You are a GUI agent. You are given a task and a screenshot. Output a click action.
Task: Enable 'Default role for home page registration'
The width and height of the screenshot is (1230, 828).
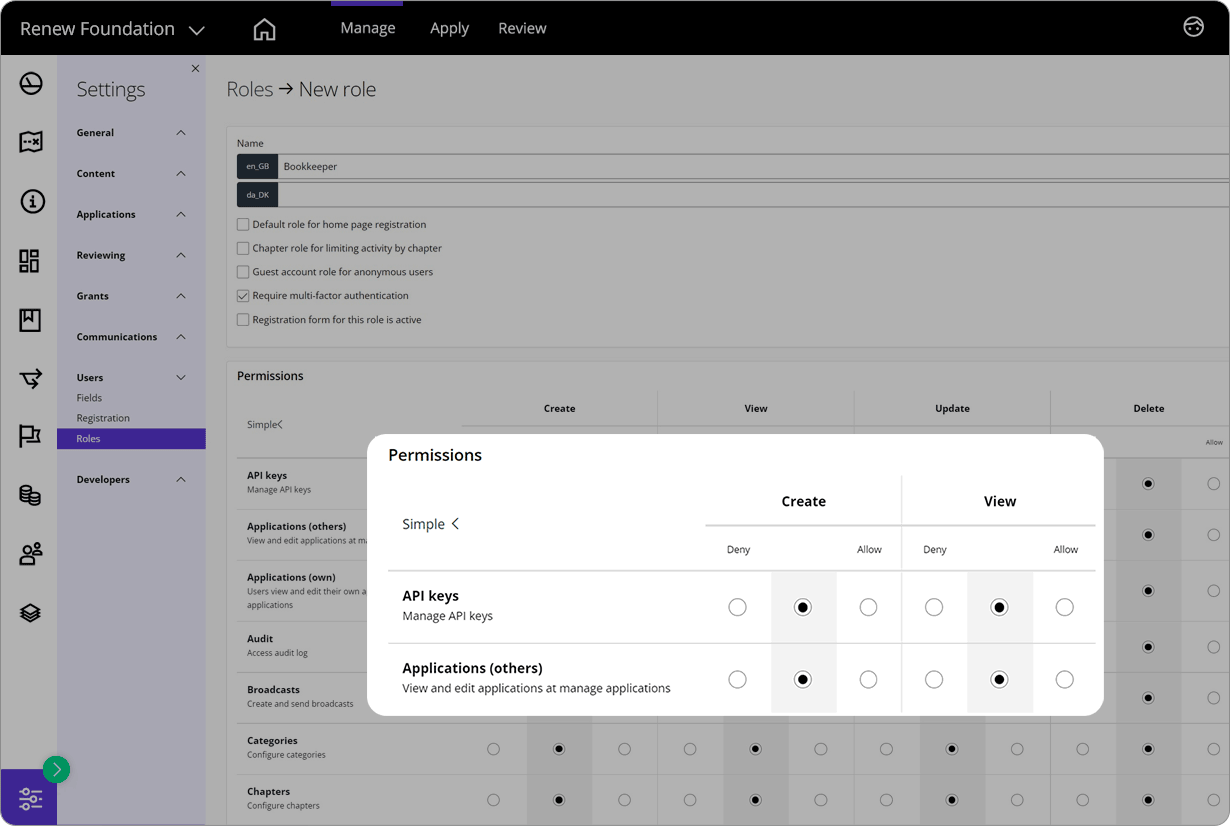pyautogui.click(x=242, y=224)
